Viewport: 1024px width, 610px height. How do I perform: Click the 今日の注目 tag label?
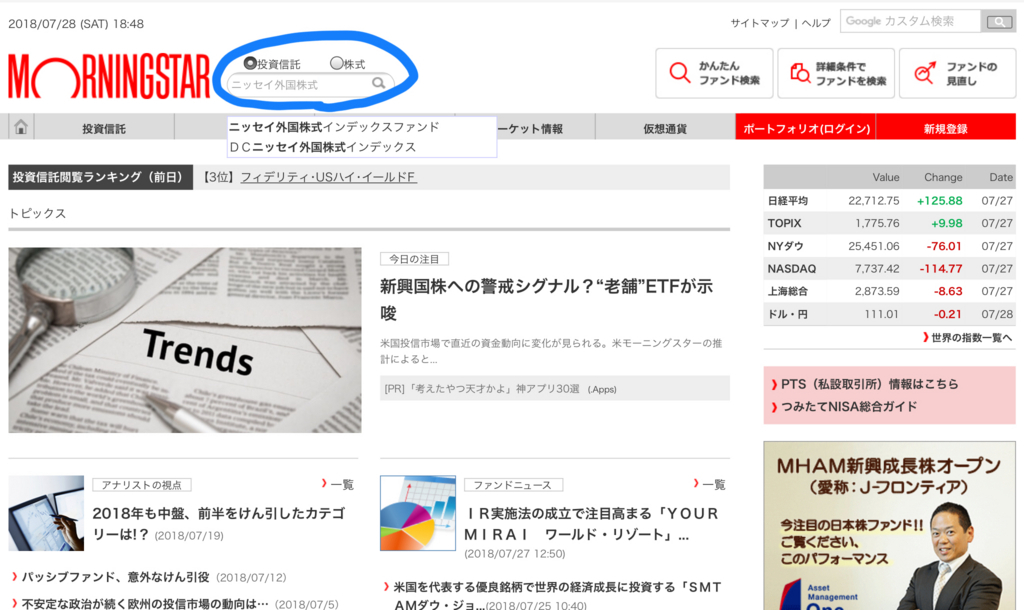click(415, 259)
